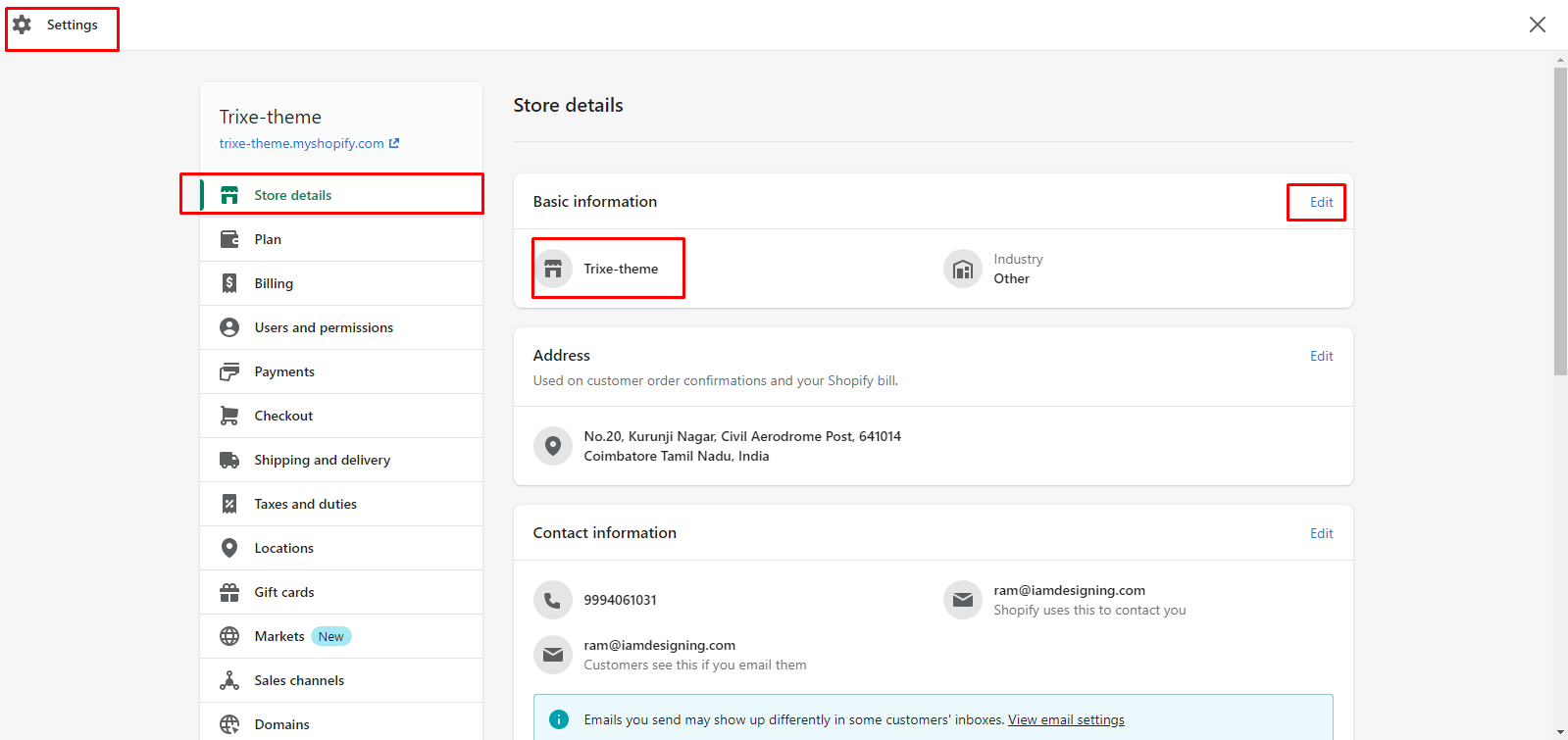Screen dimensions: 1568x740
Task: Click the Shipping and delivery truck icon
Action: coord(229,460)
